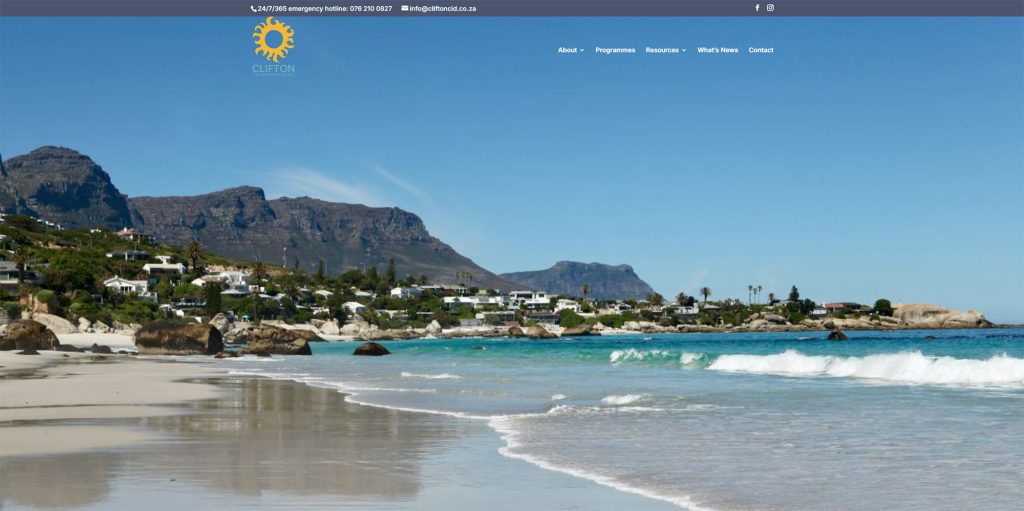
Task: Go to the Programmes page
Action: 615,50
